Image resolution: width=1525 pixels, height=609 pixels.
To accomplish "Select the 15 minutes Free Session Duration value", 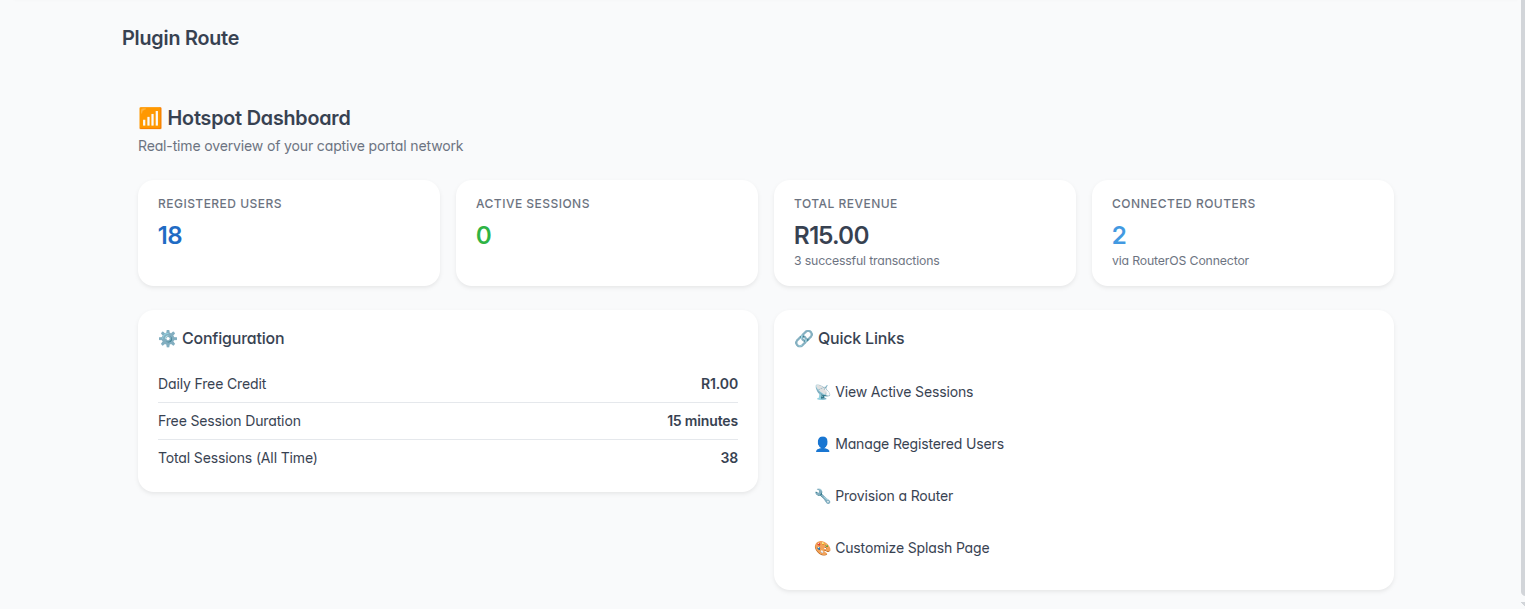I will (x=702, y=421).
